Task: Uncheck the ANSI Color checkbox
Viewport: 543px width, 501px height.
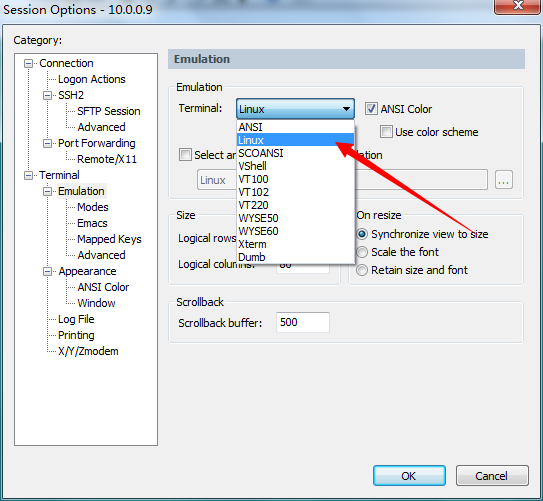Action: (x=371, y=109)
